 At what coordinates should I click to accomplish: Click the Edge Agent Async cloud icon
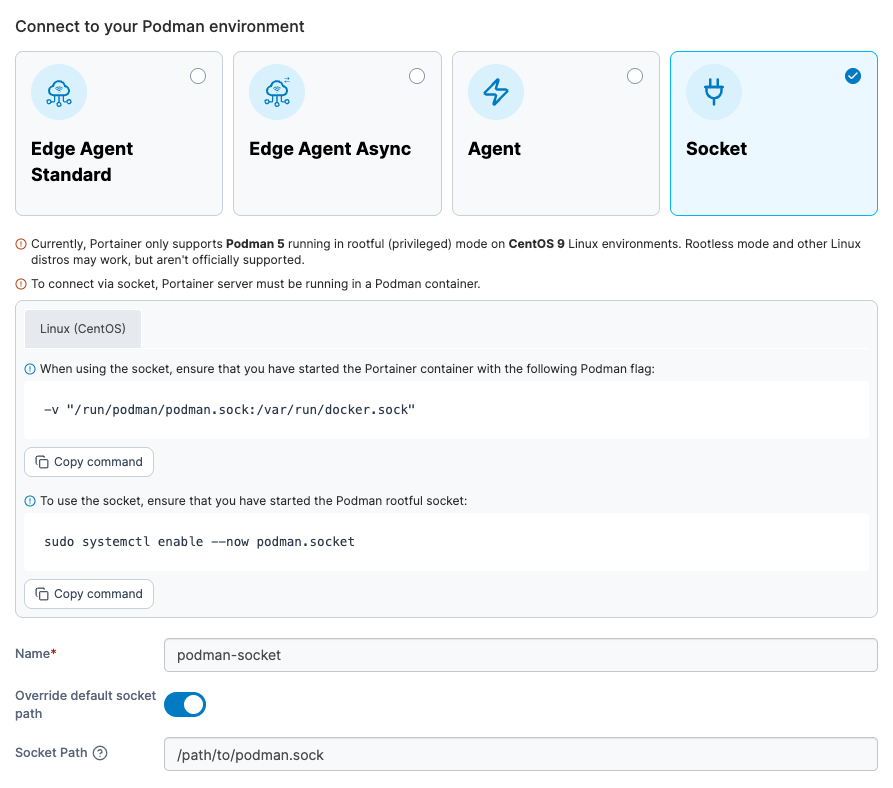coord(277,93)
